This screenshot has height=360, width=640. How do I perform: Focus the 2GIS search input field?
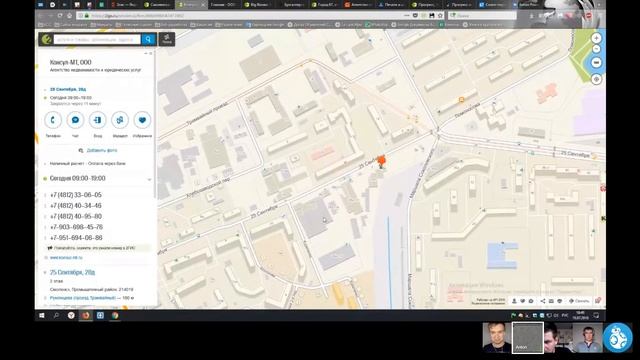click(x=97, y=40)
